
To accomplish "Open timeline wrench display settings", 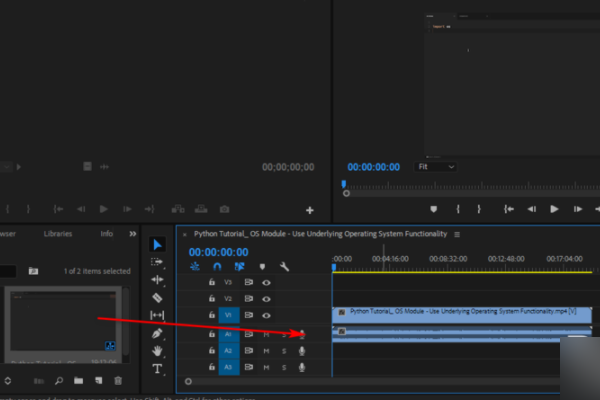I will pos(284,266).
